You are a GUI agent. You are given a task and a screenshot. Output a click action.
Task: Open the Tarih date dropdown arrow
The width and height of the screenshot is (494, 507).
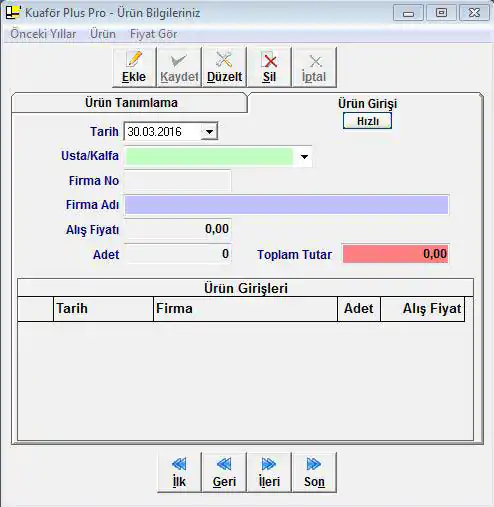209,131
